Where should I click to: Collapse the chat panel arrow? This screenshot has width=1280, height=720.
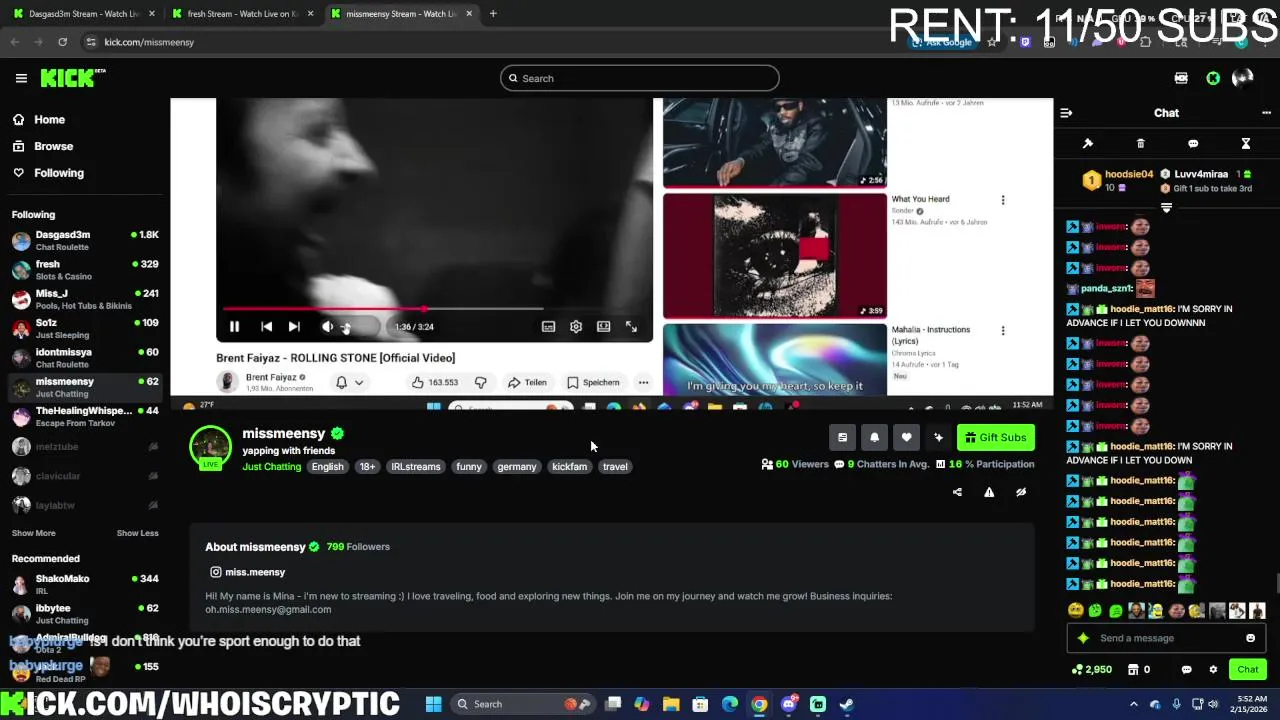(x=1066, y=113)
